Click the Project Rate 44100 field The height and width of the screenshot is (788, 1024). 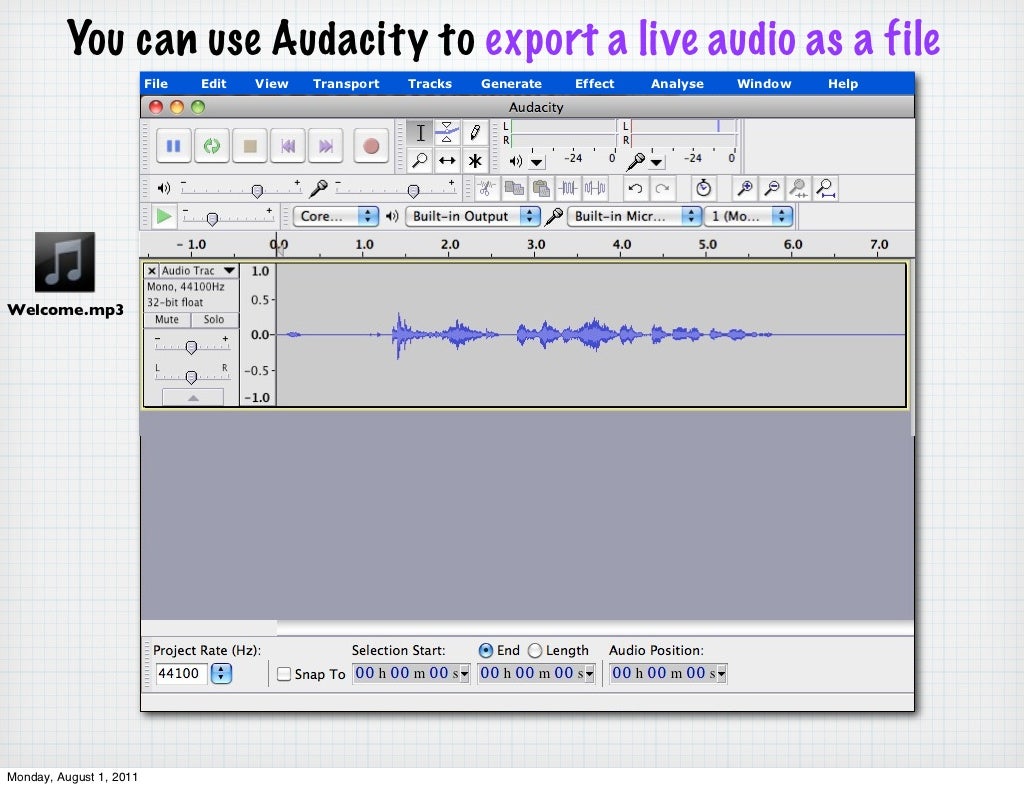pyautogui.click(x=182, y=673)
